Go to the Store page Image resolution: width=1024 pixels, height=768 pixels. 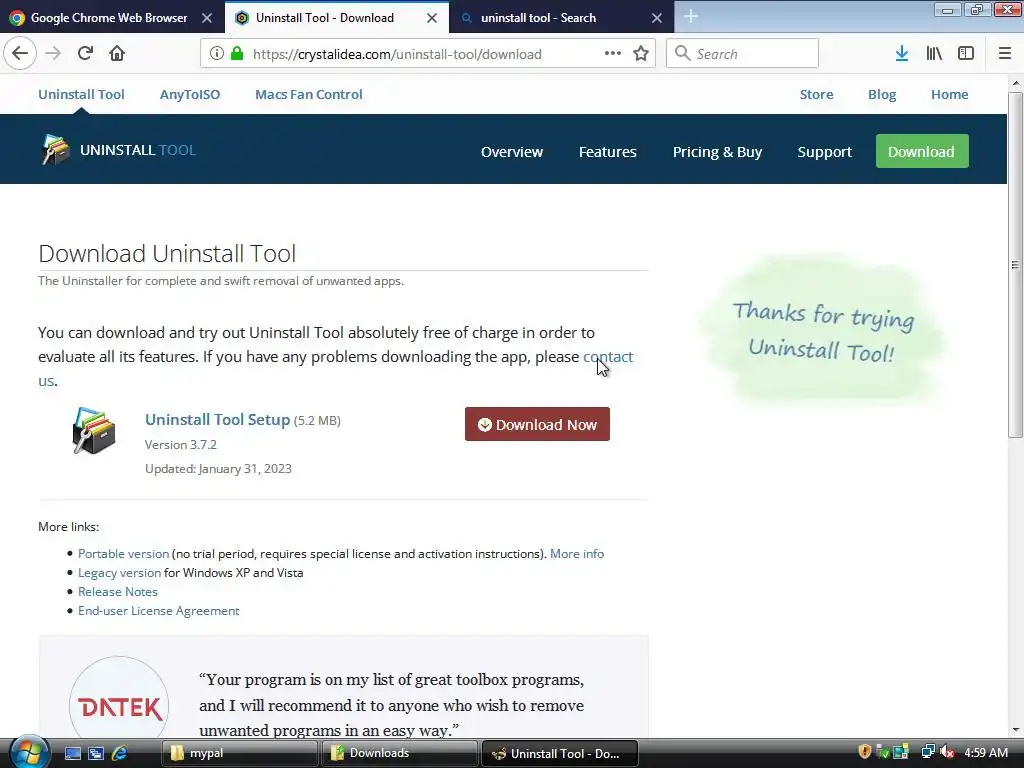(816, 94)
